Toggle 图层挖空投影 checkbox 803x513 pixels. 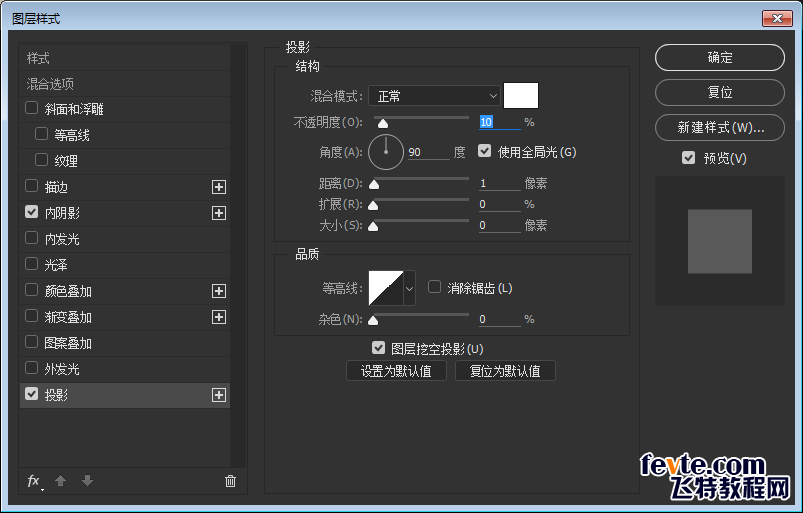pos(378,348)
